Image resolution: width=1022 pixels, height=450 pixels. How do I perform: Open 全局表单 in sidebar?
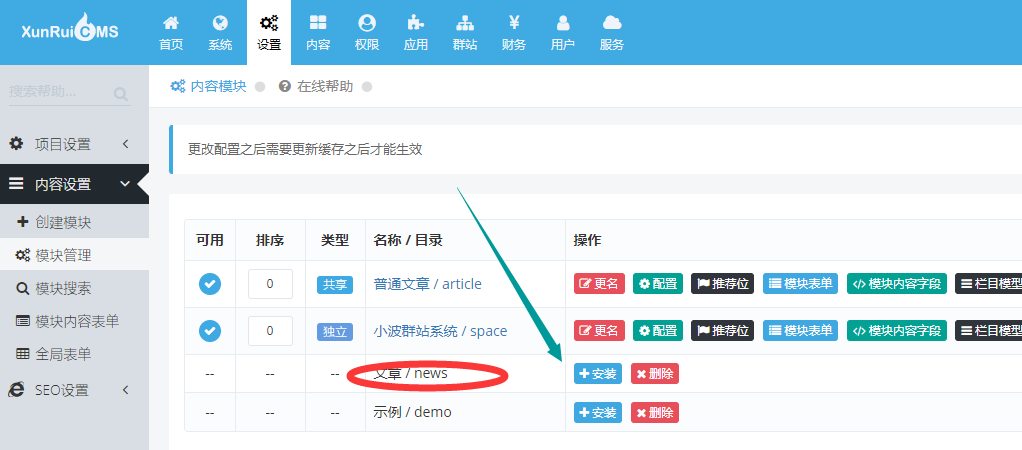pyautogui.click(x=74, y=354)
